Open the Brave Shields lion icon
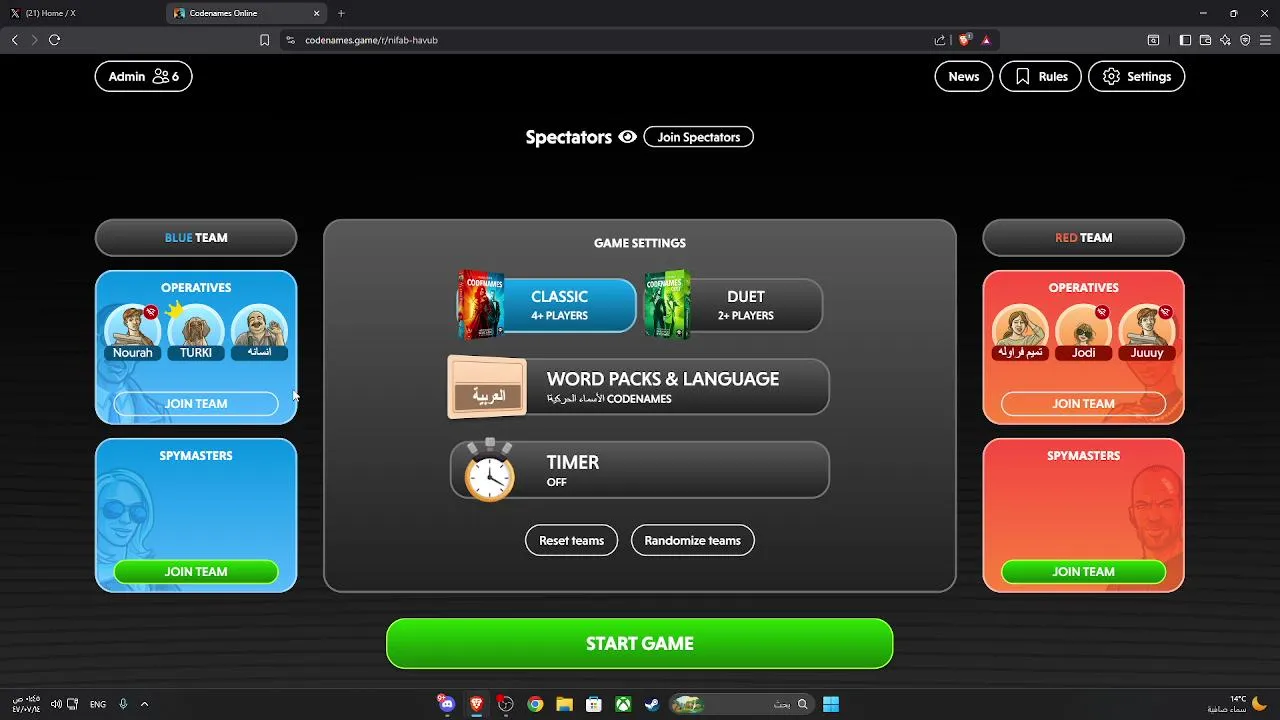The image size is (1280, 720). (x=964, y=40)
